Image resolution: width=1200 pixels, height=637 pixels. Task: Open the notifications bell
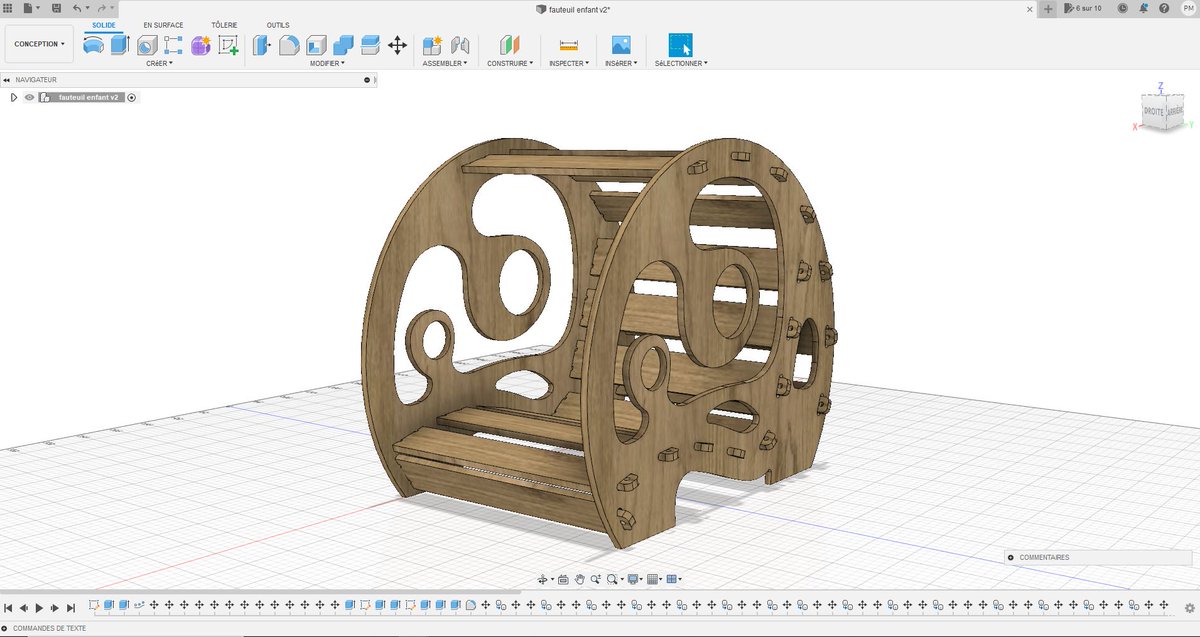[x=1144, y=8]
